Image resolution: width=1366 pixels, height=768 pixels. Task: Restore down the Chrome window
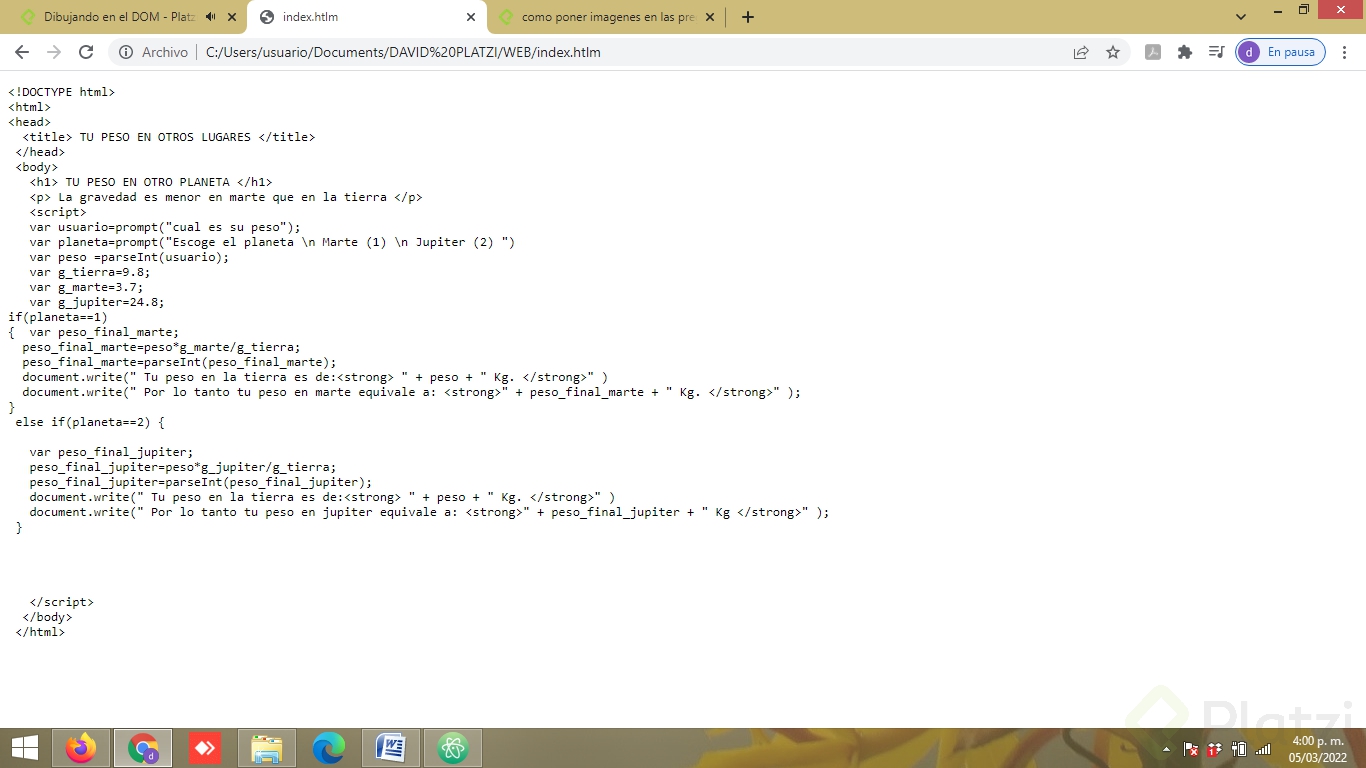[1303, 10]
